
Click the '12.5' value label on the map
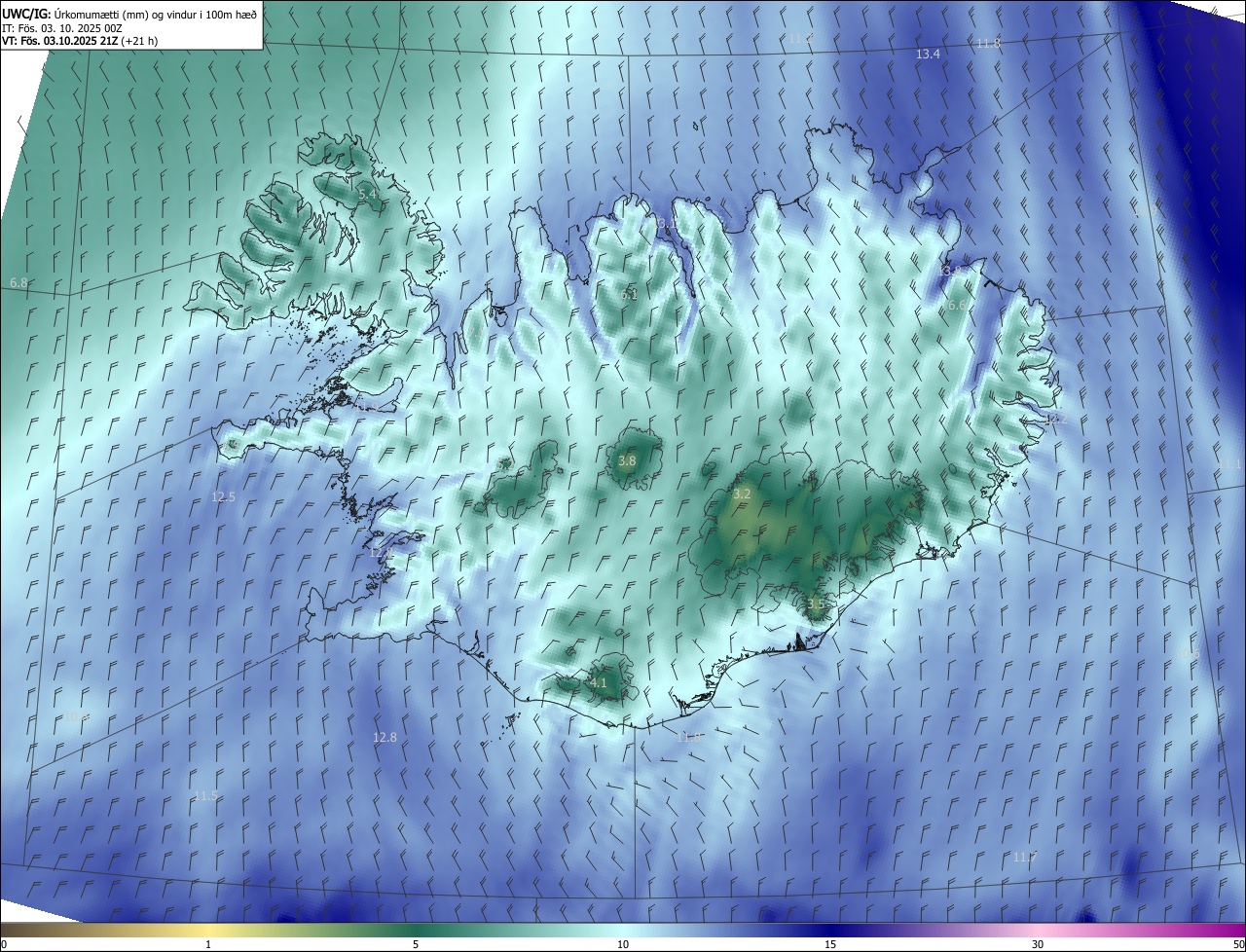click(x=223, y=496)
